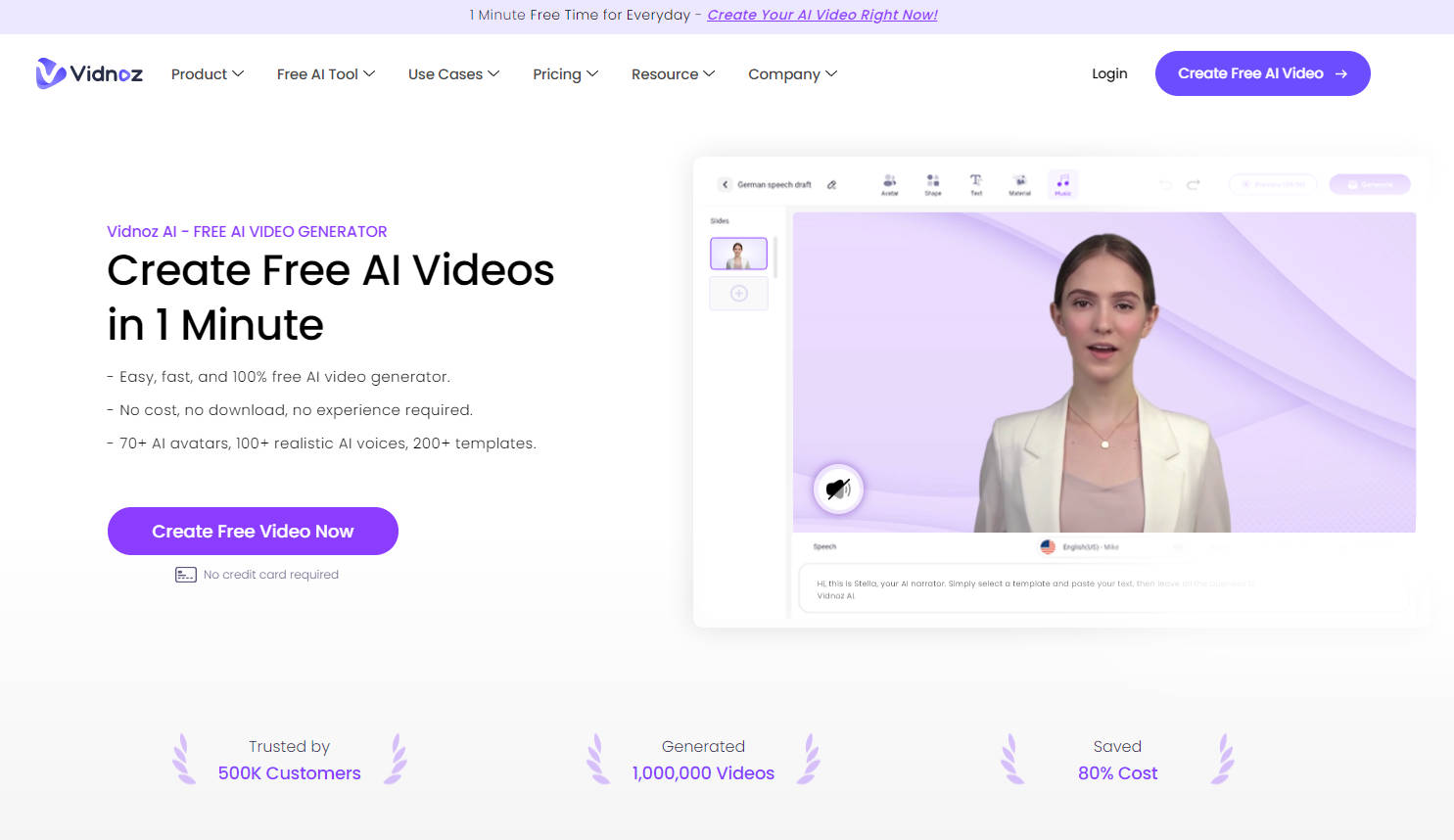Select the Text tool in the toolbar
Screen dimensions: 1454x840
coord(976,184)
